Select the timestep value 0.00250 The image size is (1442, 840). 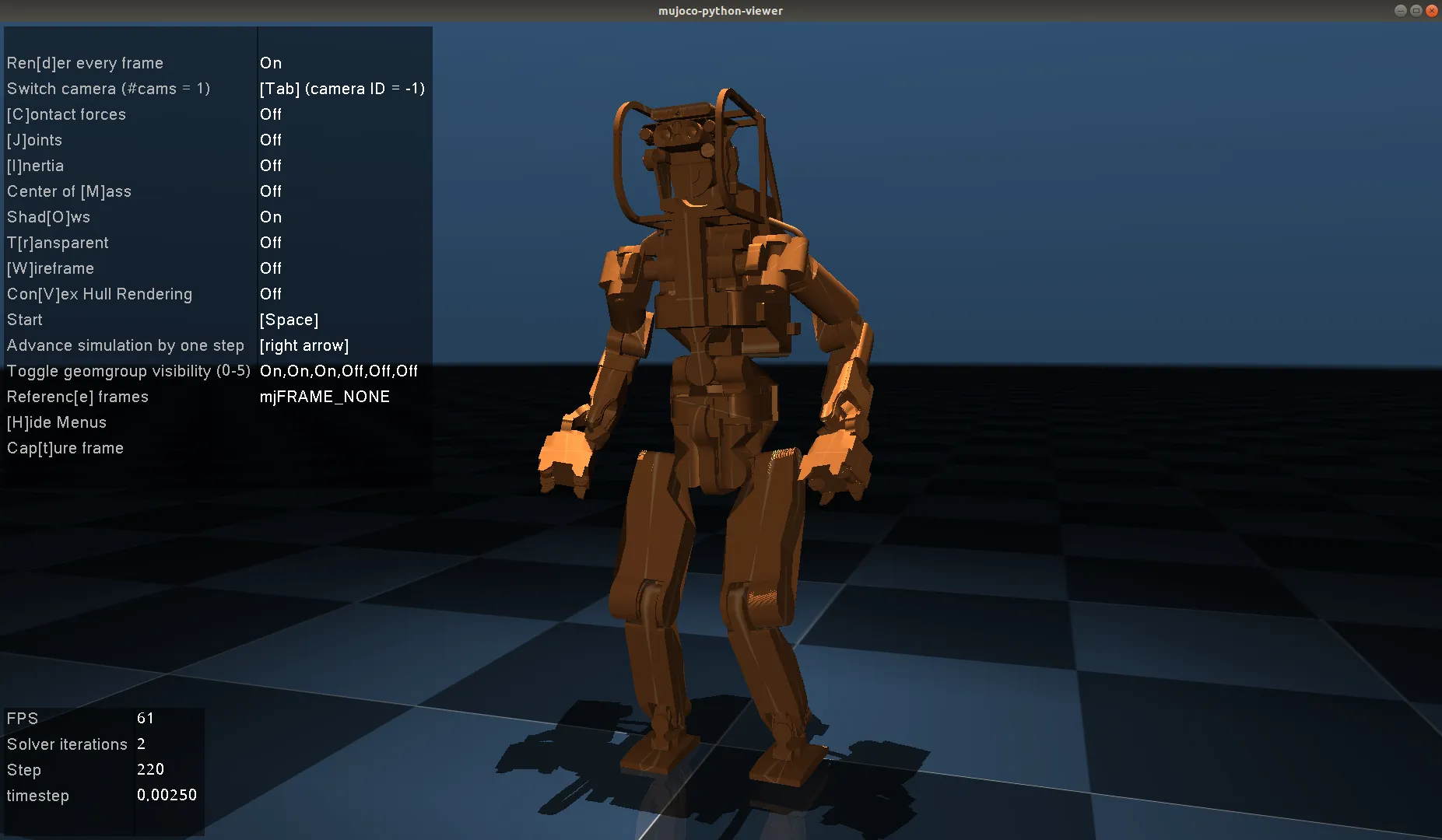coord(167,795)
